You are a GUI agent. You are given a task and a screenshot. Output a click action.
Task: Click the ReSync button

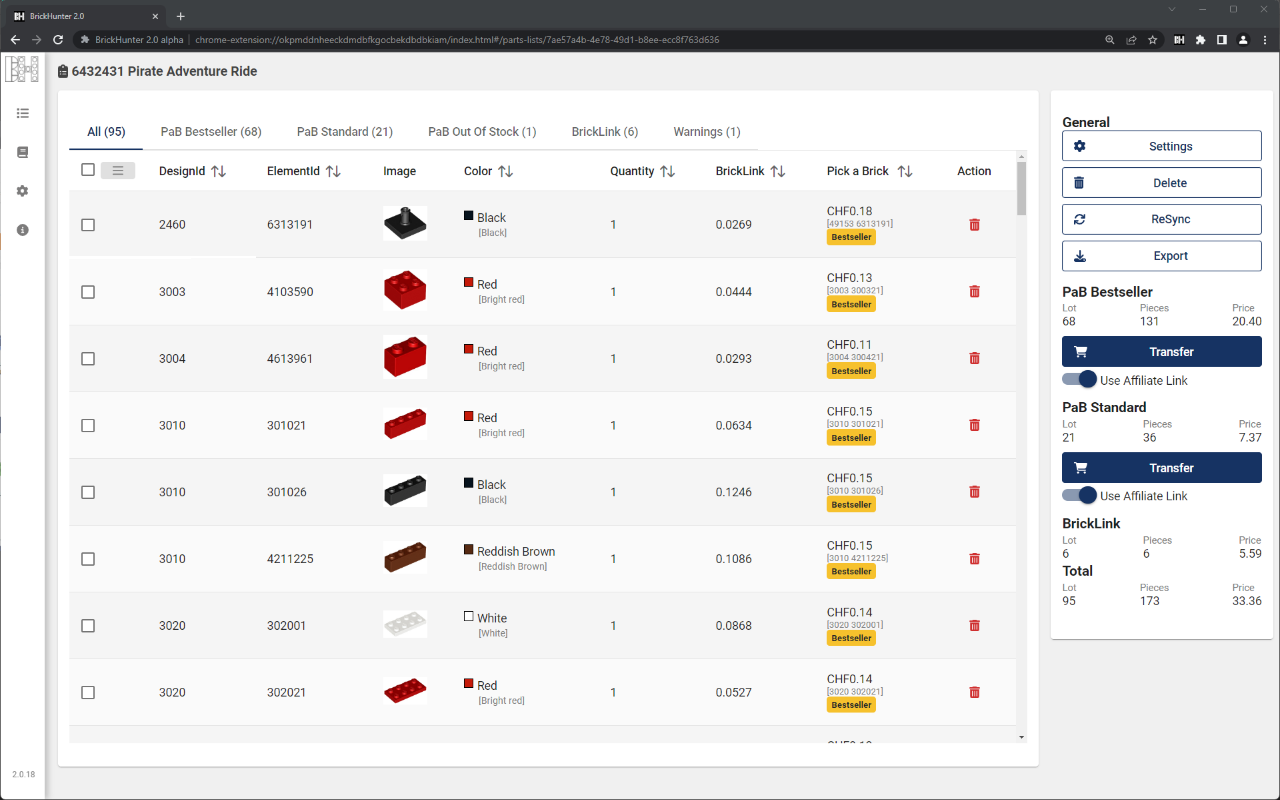pyautogui.click(x=1161, y=219)
